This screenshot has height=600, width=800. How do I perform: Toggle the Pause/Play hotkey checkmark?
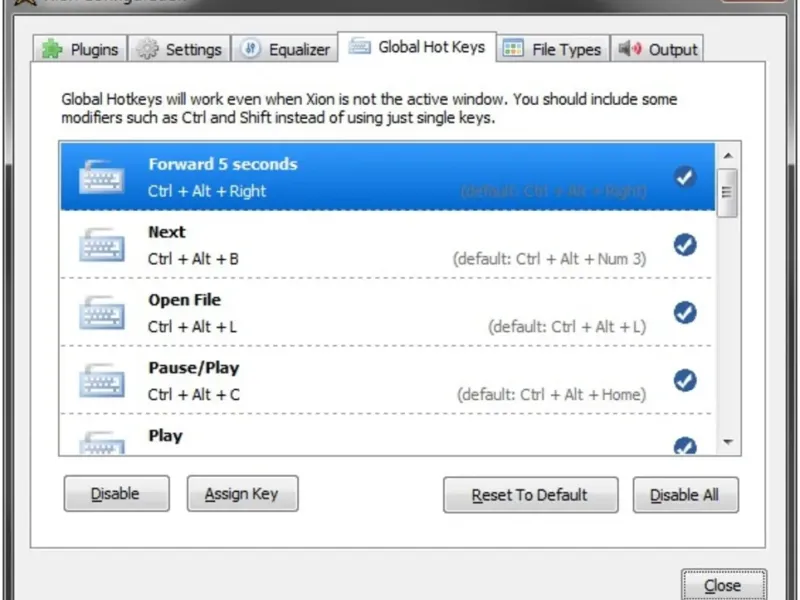[685, 381]
